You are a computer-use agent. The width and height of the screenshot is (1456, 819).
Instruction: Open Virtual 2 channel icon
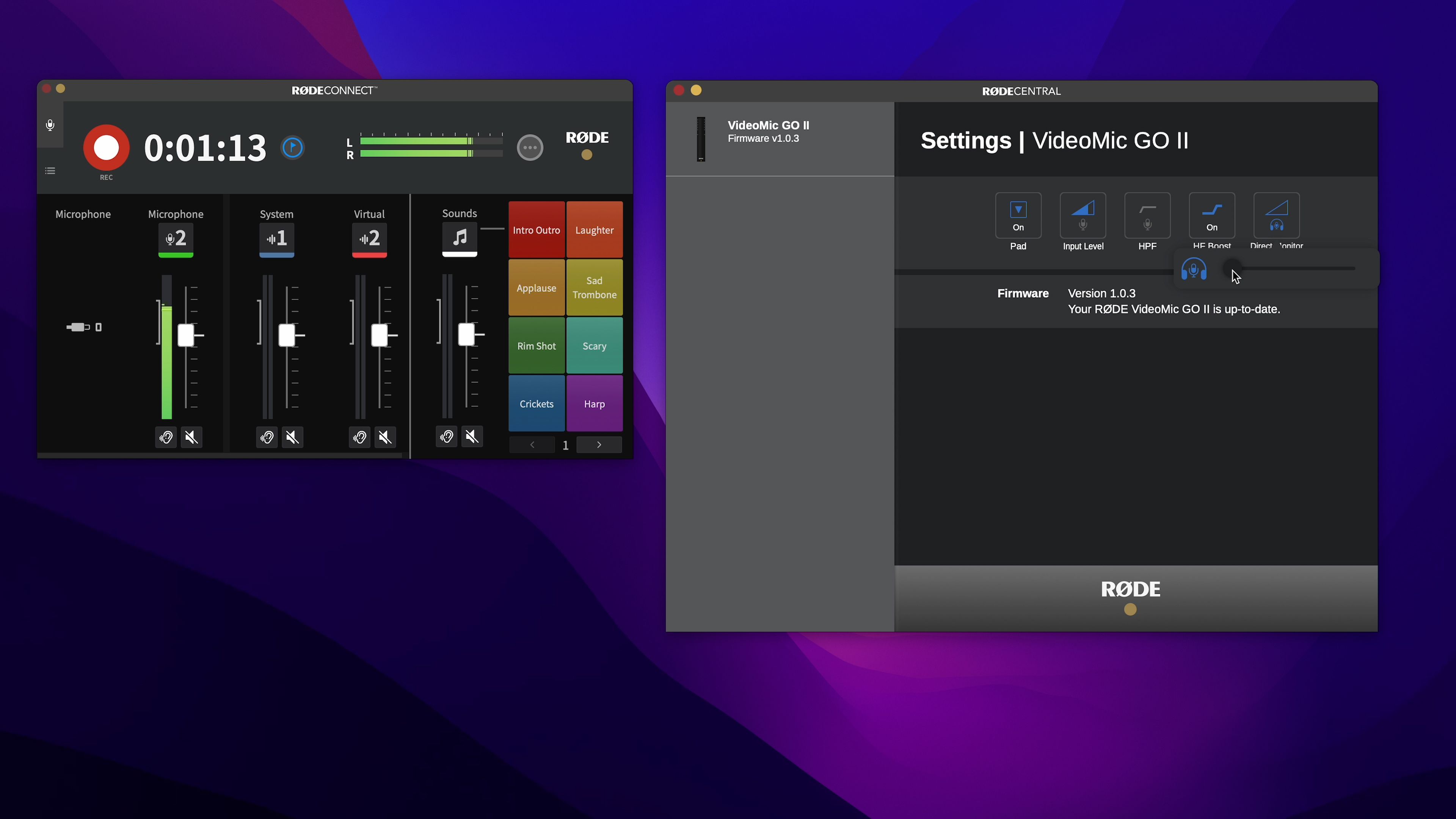pyautogui.click(x=369, y=238)
